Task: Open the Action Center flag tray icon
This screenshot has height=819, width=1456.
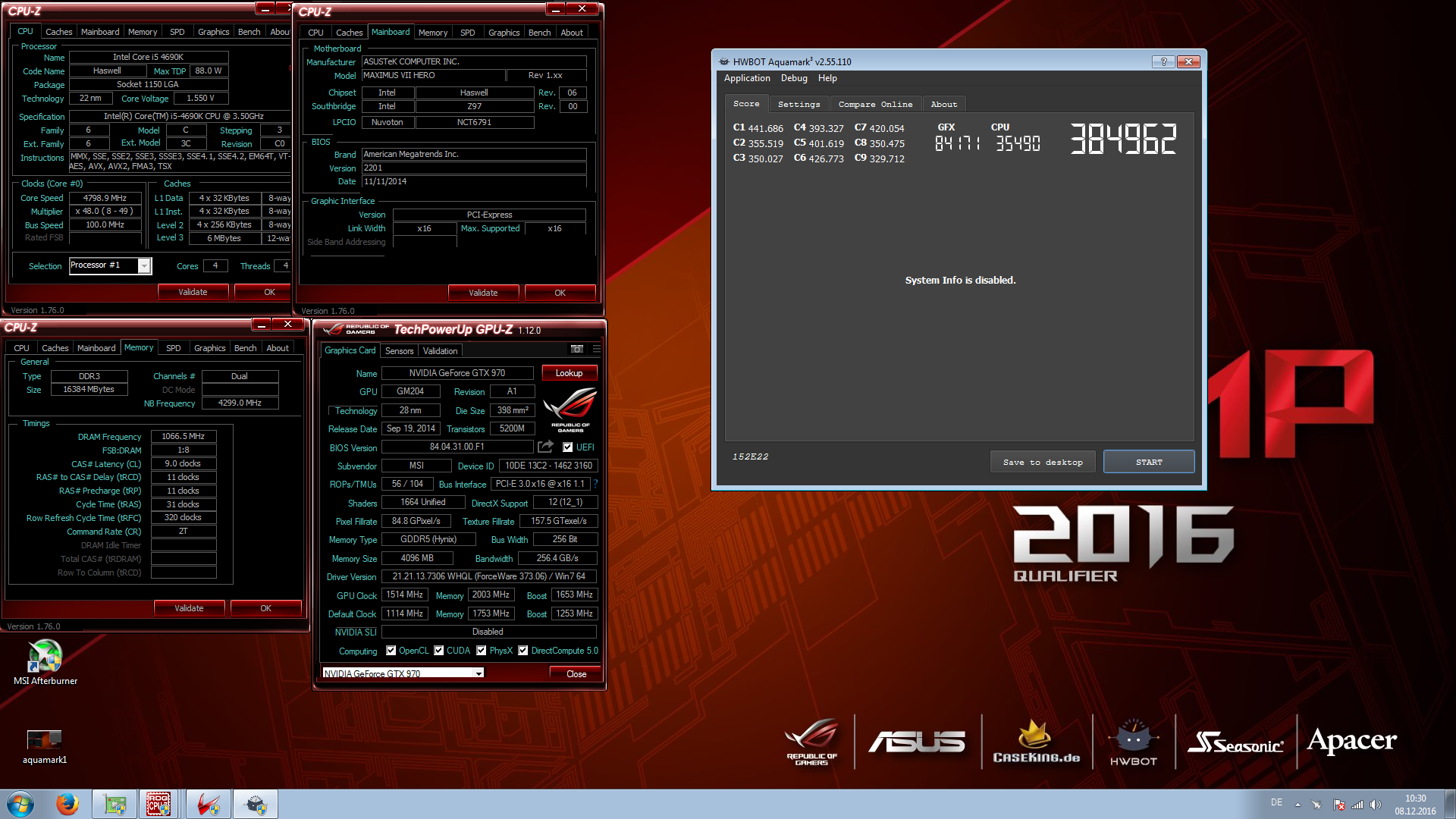Action: click(1339, 805)
